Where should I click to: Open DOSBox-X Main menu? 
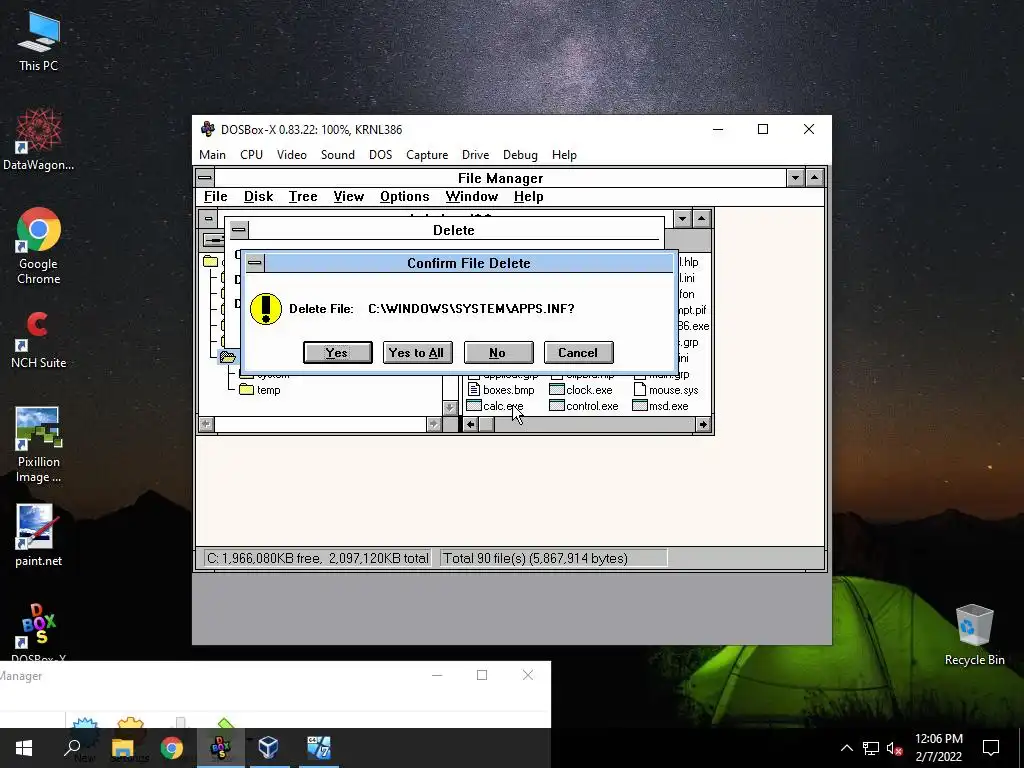[212, 155]
